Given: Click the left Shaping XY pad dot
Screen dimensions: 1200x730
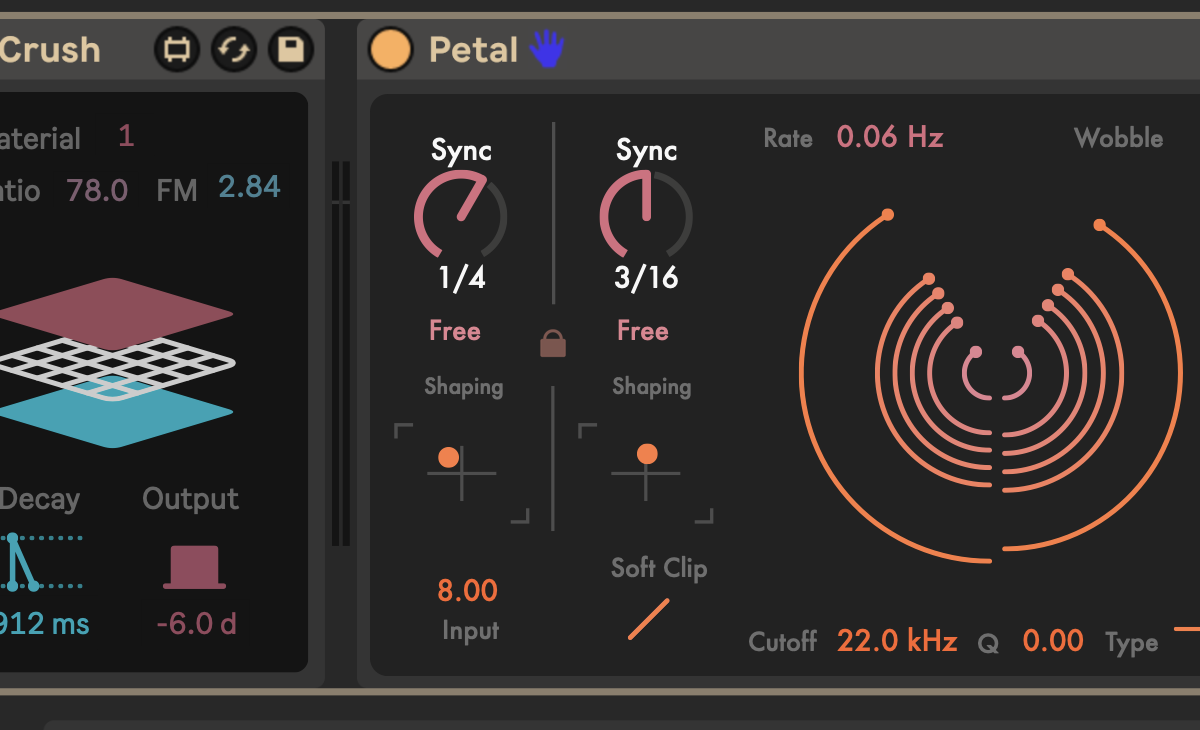Looking at the screenshot, I should click(449, 457).
